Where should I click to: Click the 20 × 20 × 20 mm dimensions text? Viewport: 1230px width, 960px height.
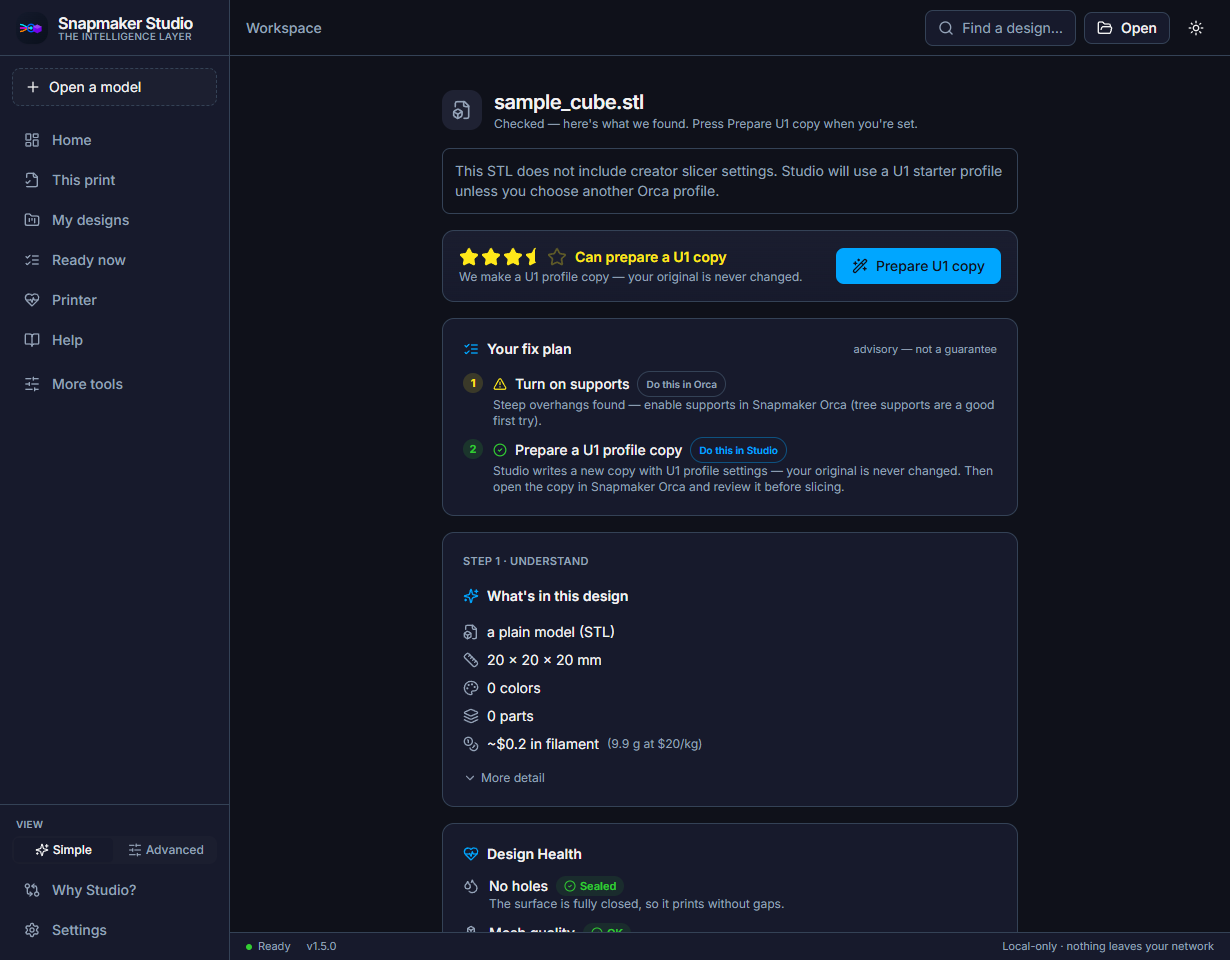point(544,660)
